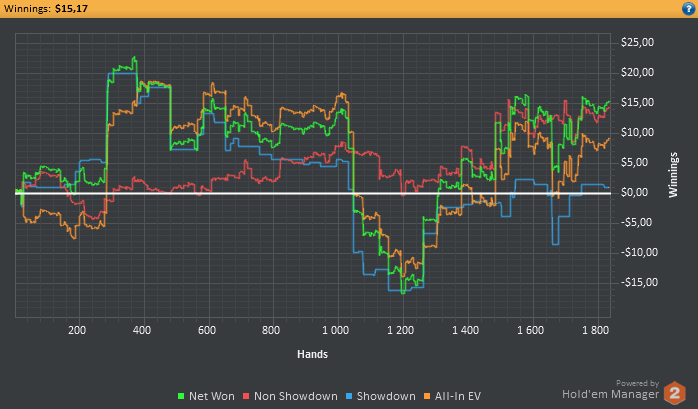Click the $15,00 y-axis label
Viewport: 698px width, 409px height.
tap(637, 102)
